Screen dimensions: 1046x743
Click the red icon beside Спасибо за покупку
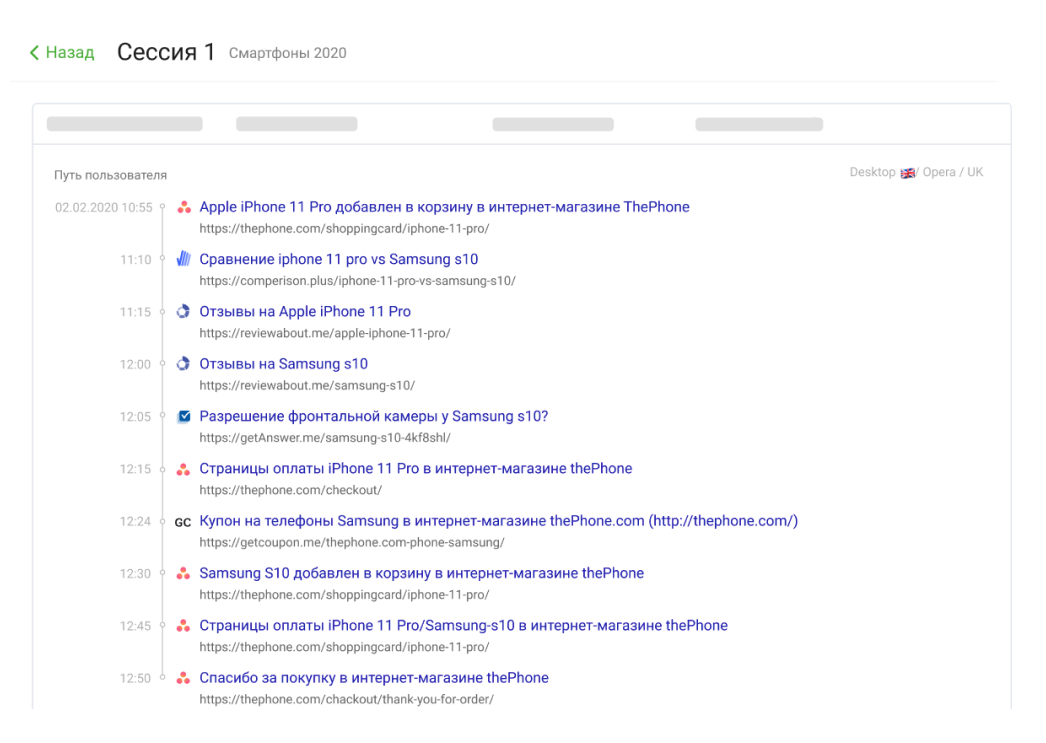(x=183, y=678)
